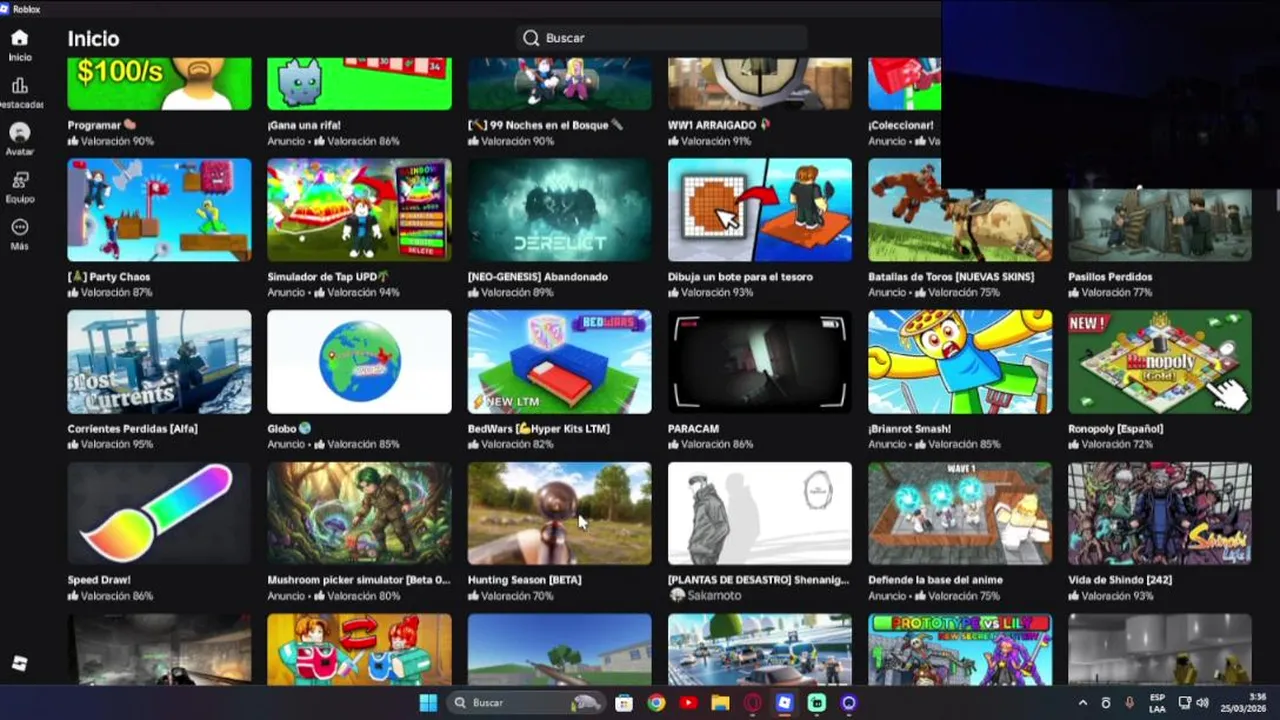Open the Globo globe thumbnail
Screen dimensions: 1280x720
pos(359,362)
